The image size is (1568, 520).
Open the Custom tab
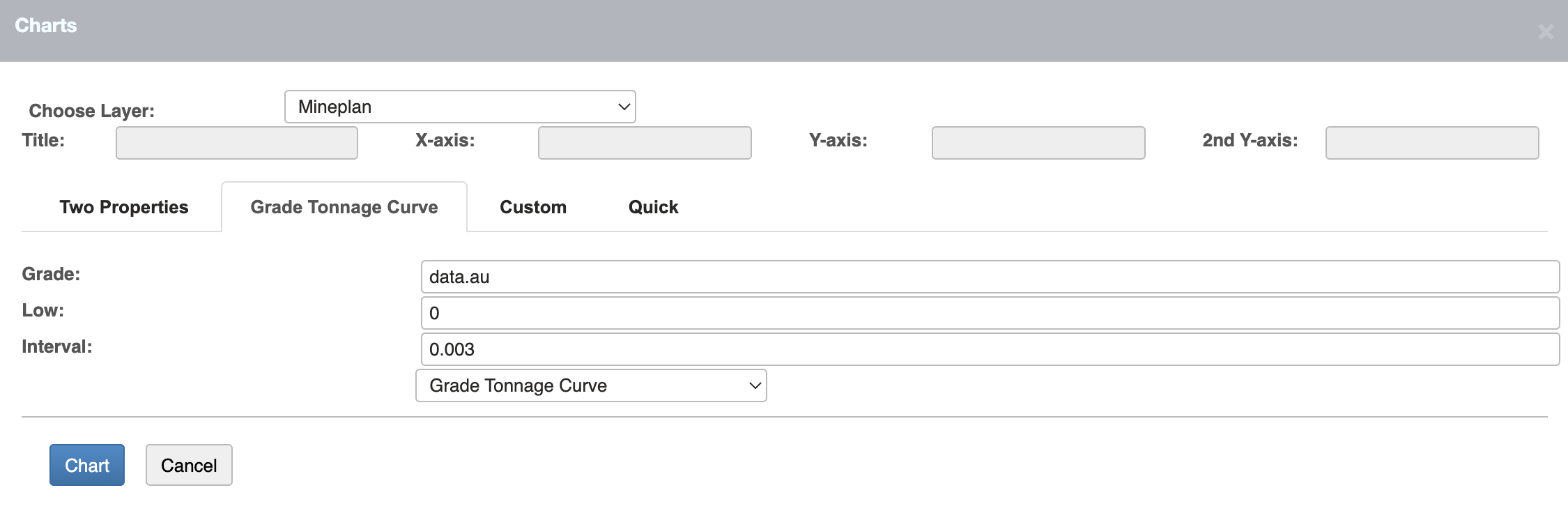[533, 207]
